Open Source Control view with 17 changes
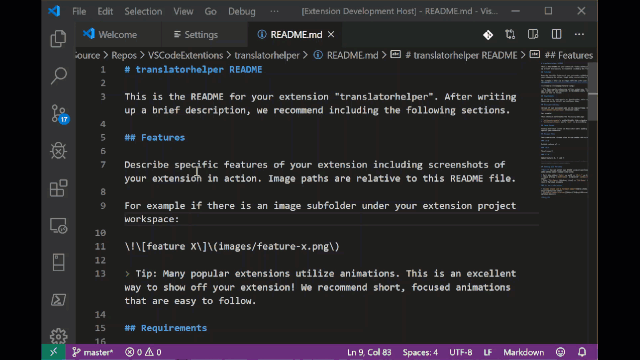Image resolution: width=640 pixels, height=360 pixels. [59, 113]
